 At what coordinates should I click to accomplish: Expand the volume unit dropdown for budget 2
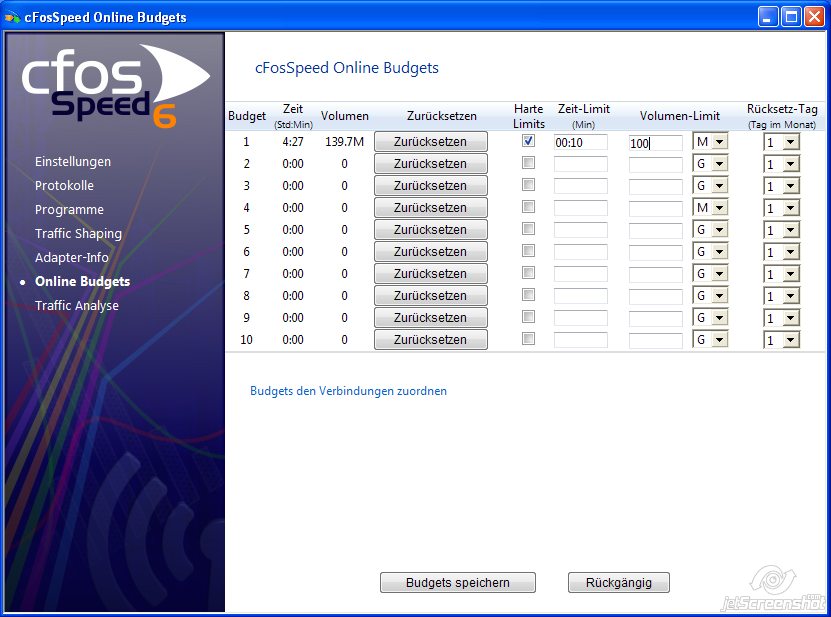pyautogui.click(x=710, y=164)
